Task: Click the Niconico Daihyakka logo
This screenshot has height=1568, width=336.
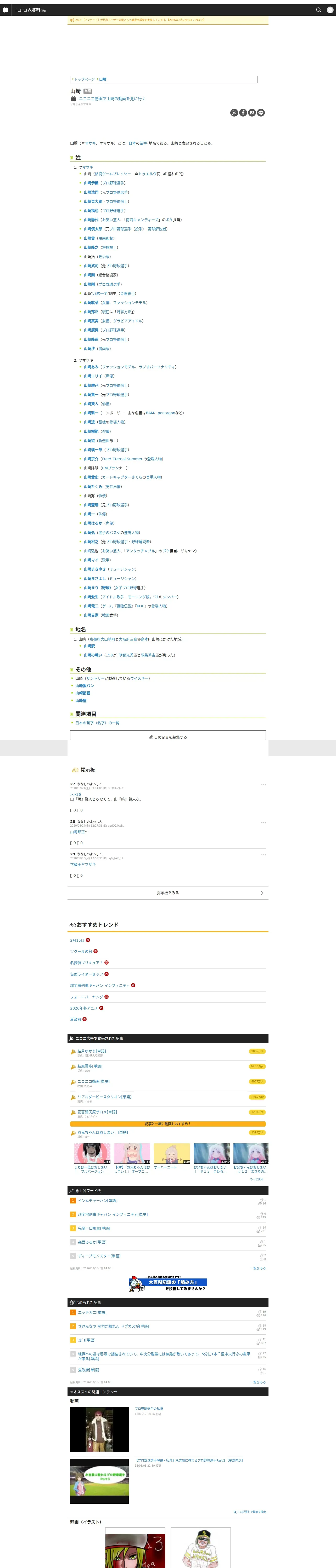Action: (x=30, y=10)
